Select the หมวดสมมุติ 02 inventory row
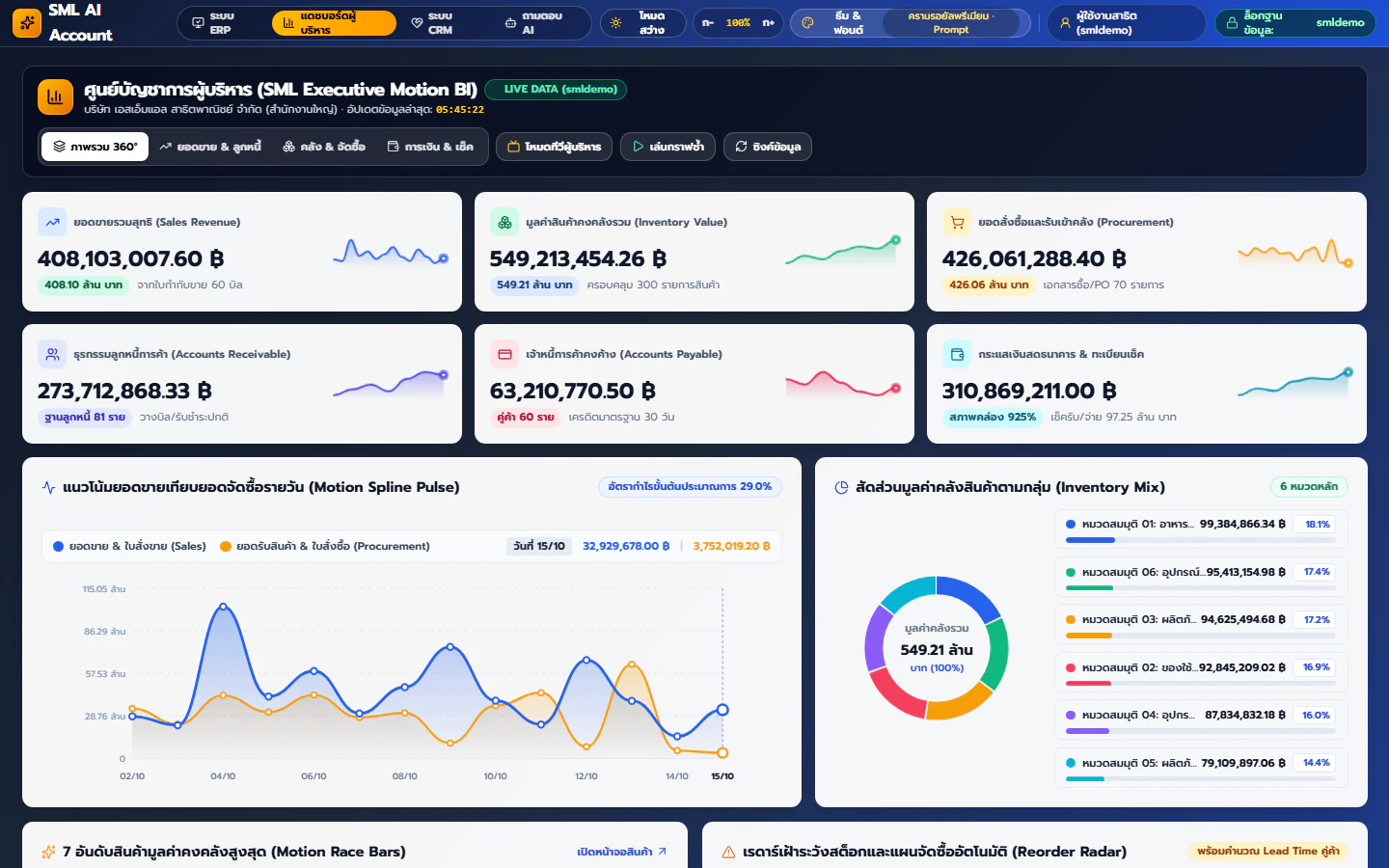1389x868 pixels. 1201,670
